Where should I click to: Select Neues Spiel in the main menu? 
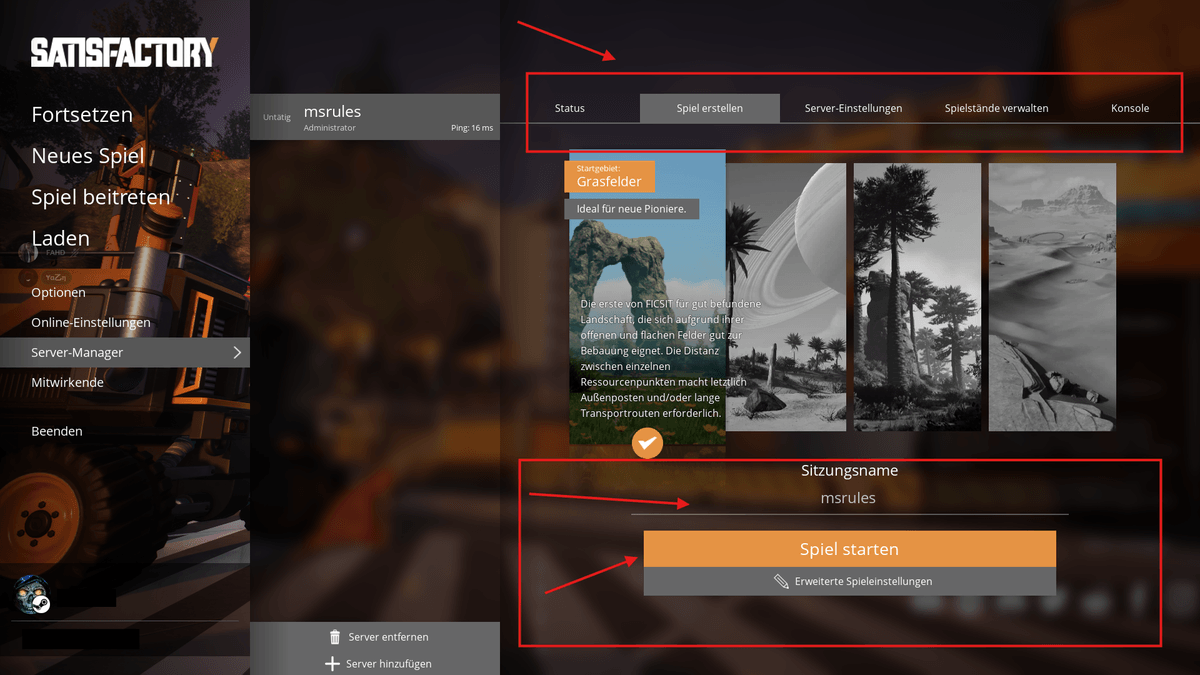[x=88, y=156]
